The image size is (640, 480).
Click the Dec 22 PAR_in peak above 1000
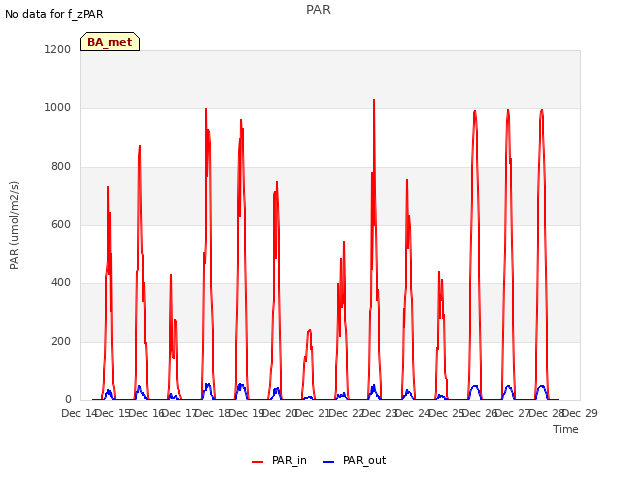click(x=374, y=100)
